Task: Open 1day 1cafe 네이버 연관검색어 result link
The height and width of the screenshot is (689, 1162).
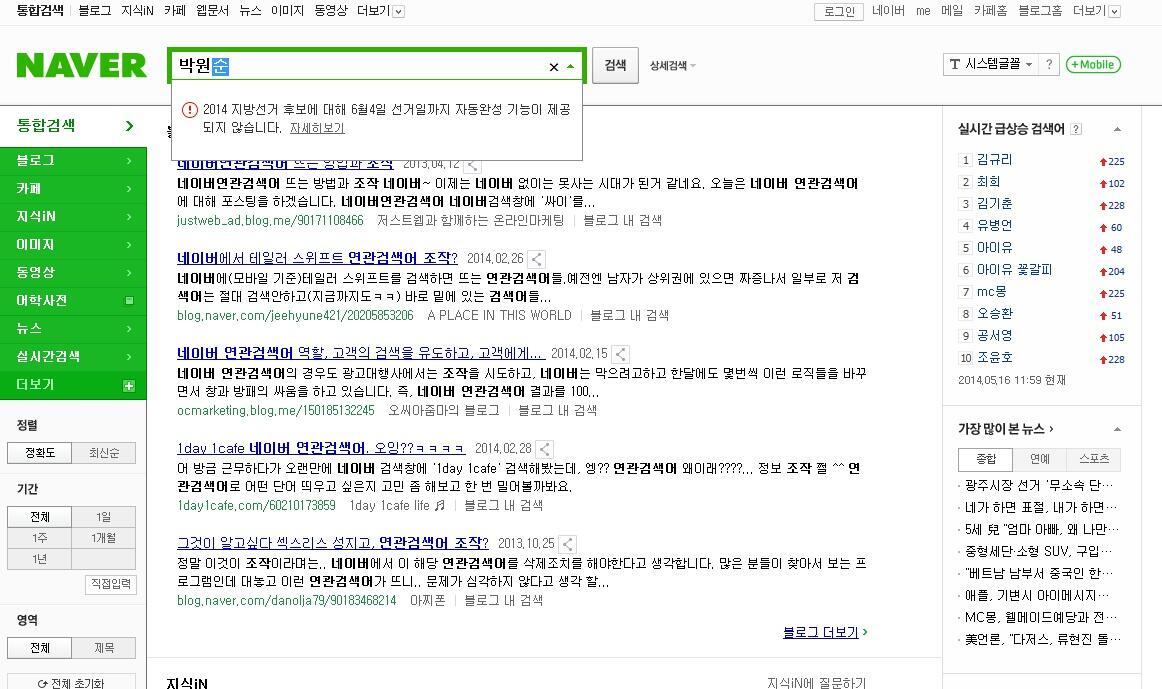Action: (x=321, y=448)
